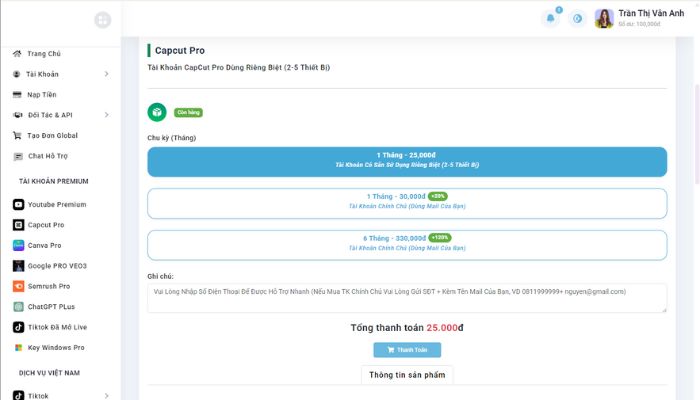
Task: Click the Đối Tác & API icon
Action: click(18, 115)
